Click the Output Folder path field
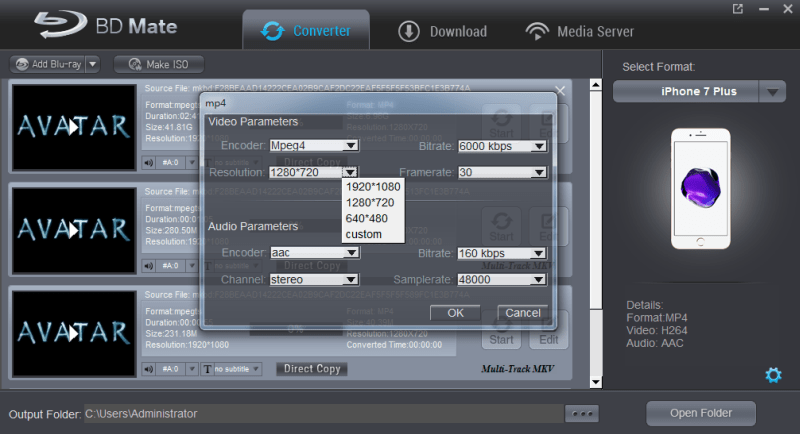The width and height of the screenshot is (800, 434). [x=323, y=414]
